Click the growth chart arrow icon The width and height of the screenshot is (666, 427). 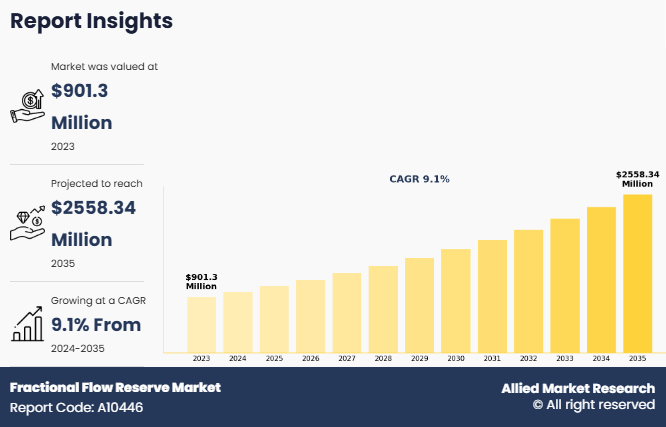26,322
